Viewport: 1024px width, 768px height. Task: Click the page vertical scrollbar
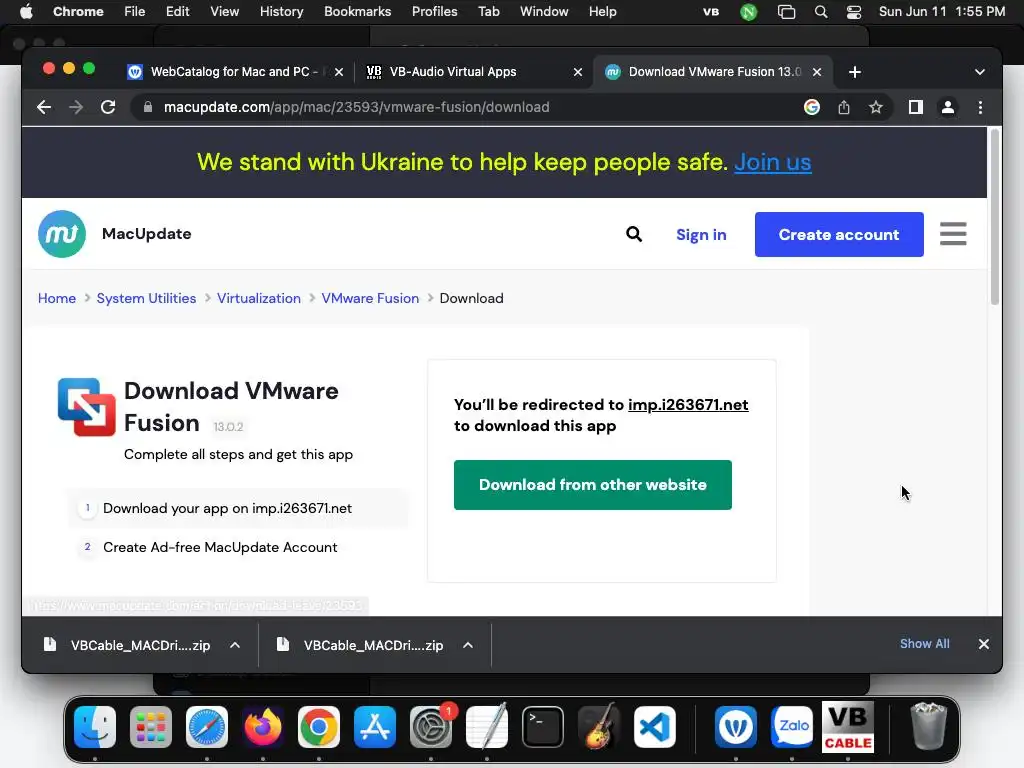pos(995,217)
